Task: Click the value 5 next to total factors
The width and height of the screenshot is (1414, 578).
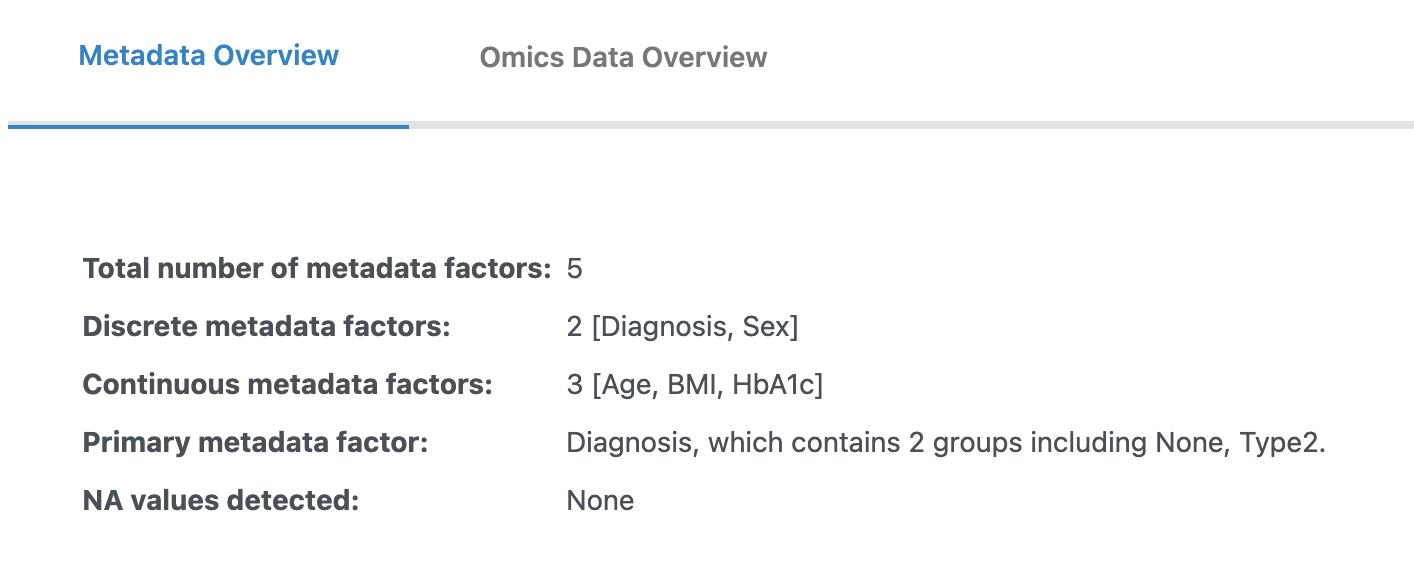Action: (575, 268)
